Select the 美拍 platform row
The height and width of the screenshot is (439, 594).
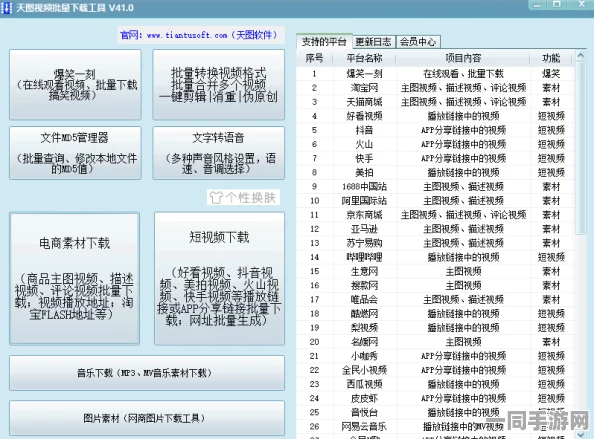[435, 172]
